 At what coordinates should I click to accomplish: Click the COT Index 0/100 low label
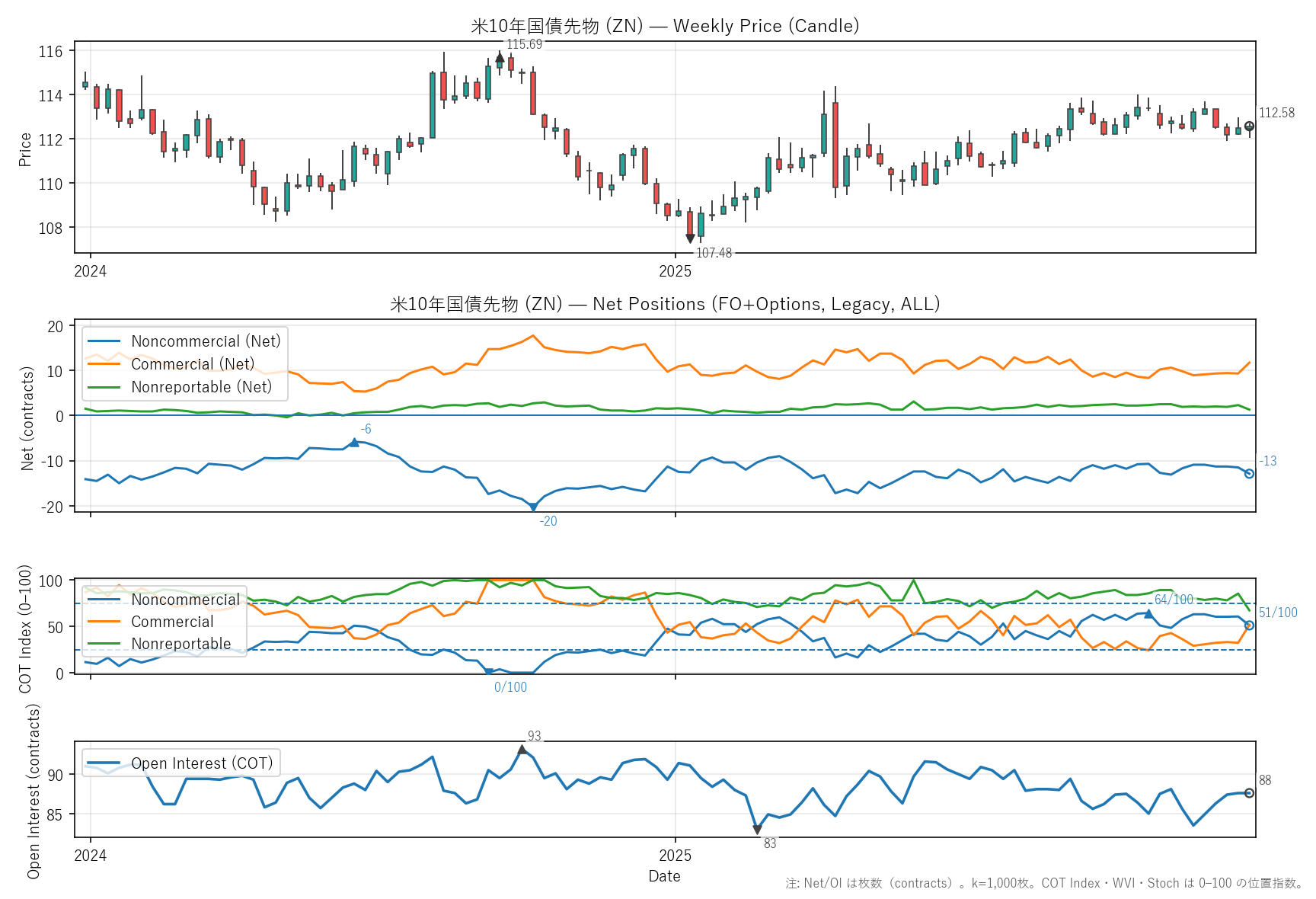coord(510,687)
